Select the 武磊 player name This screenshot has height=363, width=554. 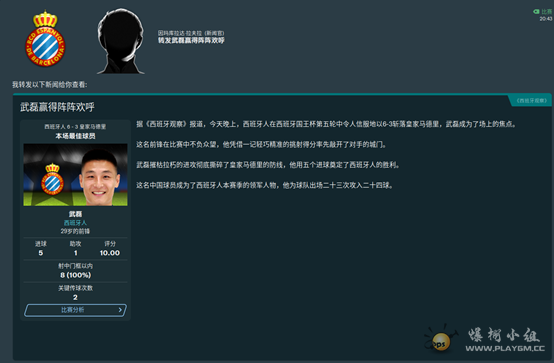coord(75,214)
